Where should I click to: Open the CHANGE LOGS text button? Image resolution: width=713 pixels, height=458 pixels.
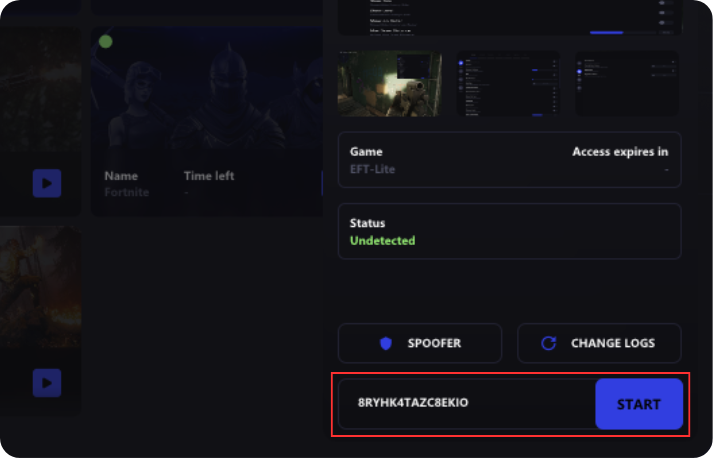tap(612, 343)
